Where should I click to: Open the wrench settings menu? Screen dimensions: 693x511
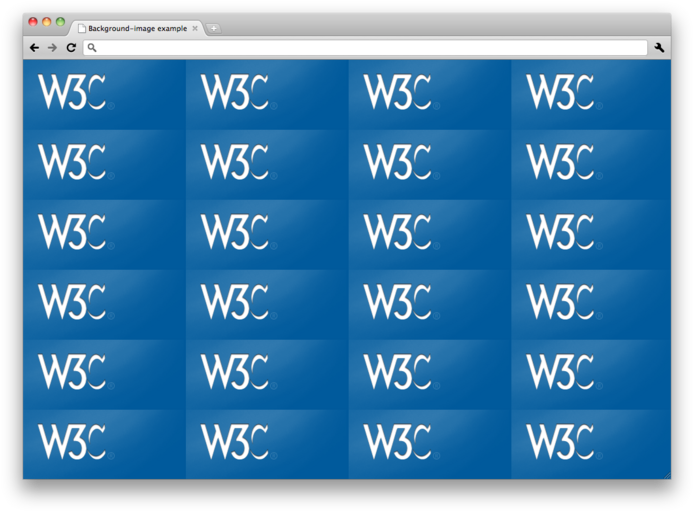[x=659, y=48]
